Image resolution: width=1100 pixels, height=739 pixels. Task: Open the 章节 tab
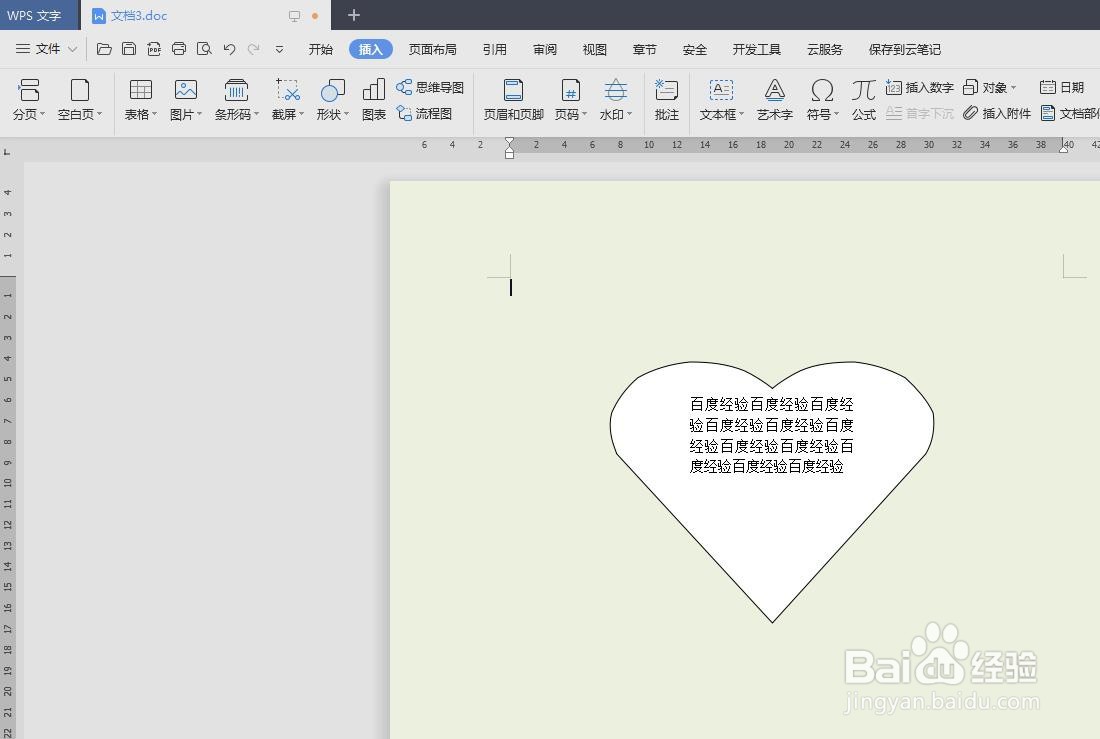(644, 49)
